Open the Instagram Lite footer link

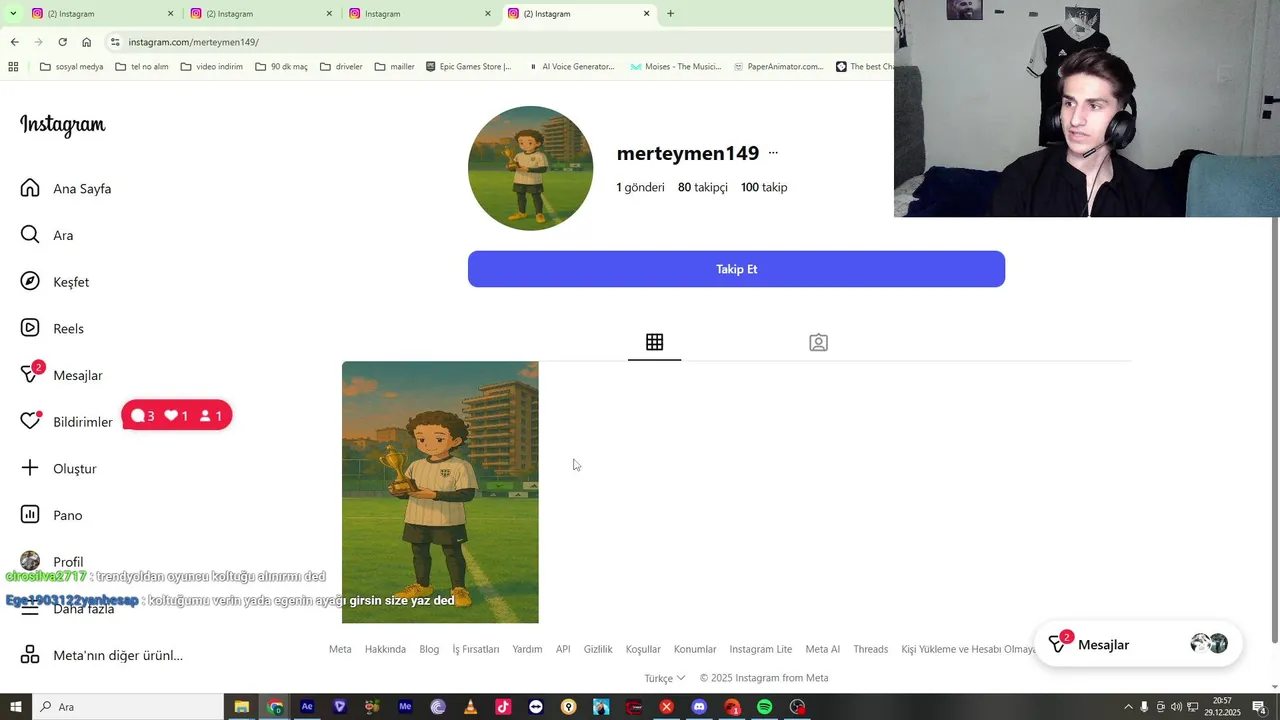tap(761, 649)
